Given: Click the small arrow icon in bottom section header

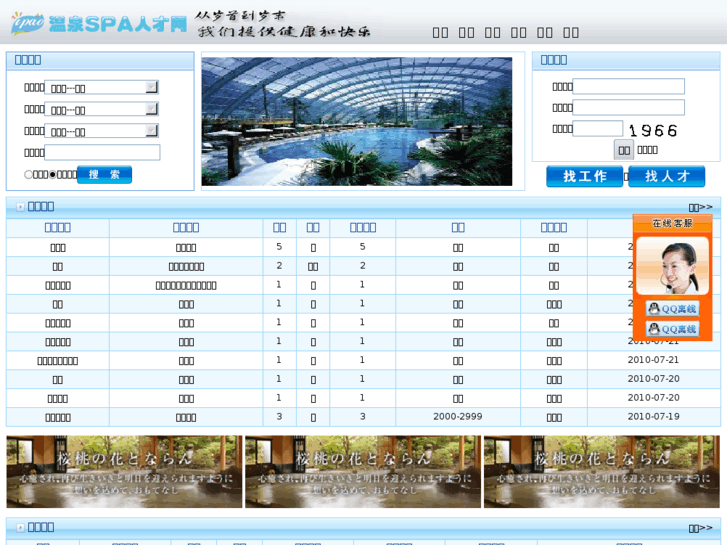Looking at the screenshot, I should click(20, 528).
